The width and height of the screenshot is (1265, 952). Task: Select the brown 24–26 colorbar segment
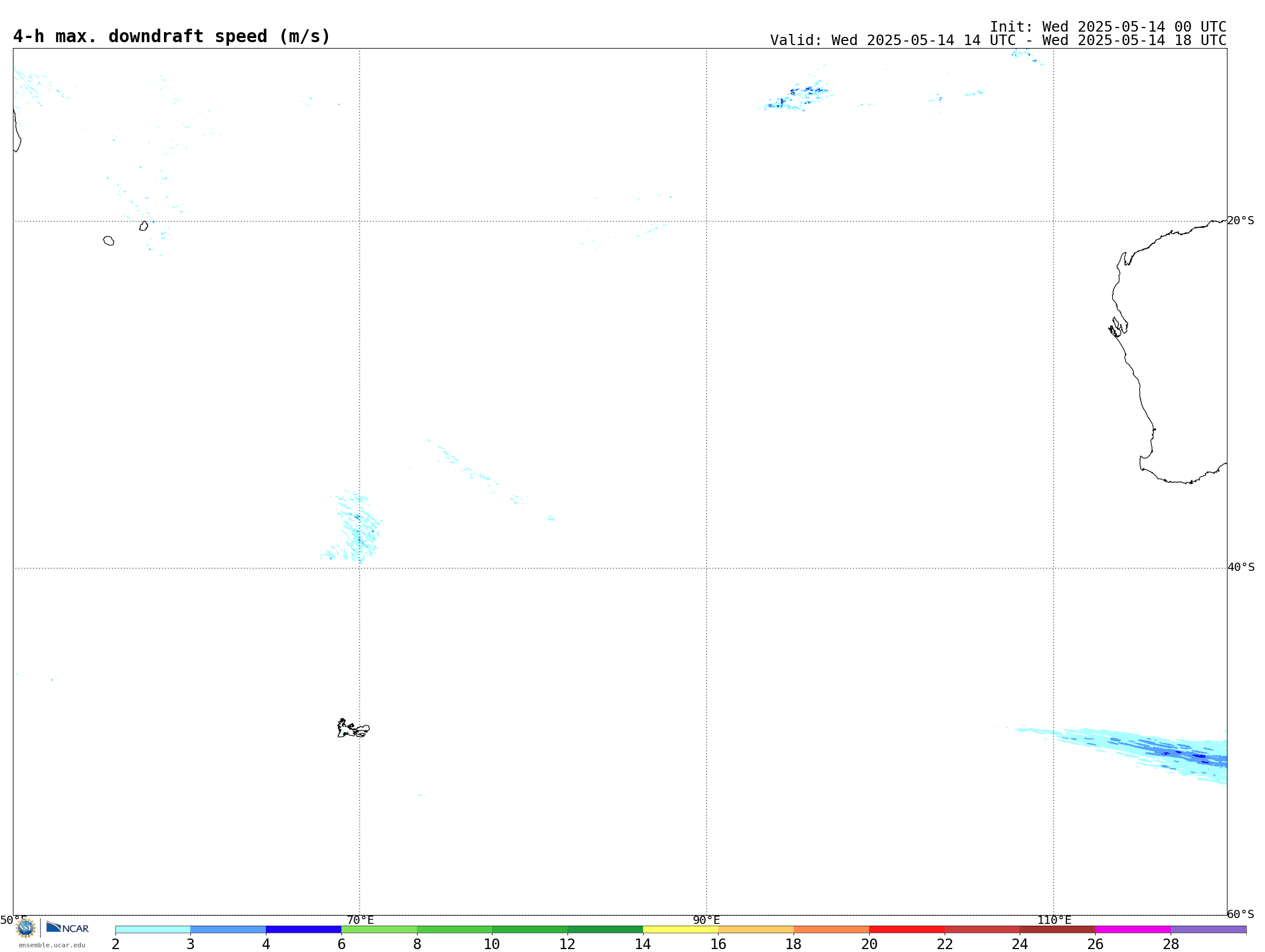[1058, 929]
